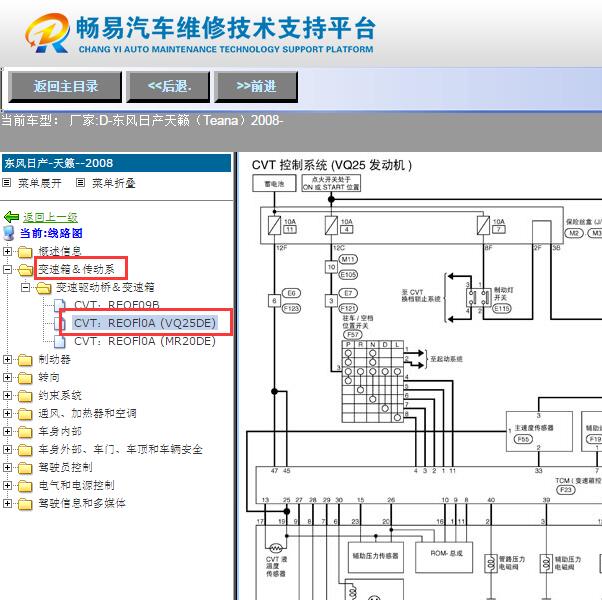602x600 pixels.
Task: Click the 制动器 folder icon
Action: click(x=25, y=360)
